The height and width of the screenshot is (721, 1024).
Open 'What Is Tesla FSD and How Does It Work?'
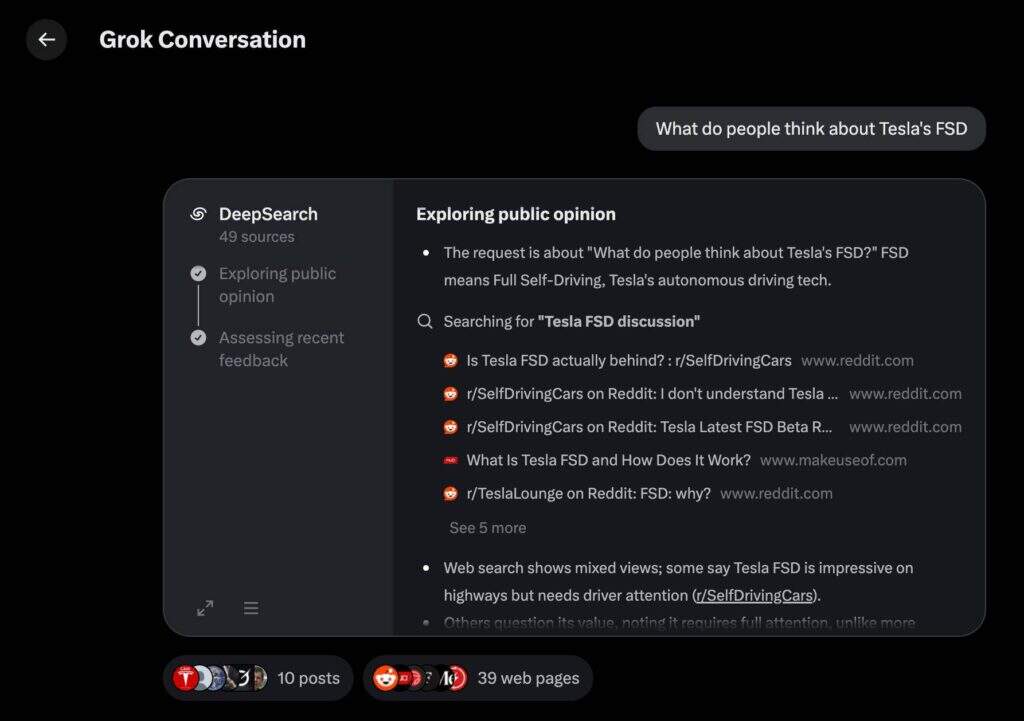[x=608, y=461]
